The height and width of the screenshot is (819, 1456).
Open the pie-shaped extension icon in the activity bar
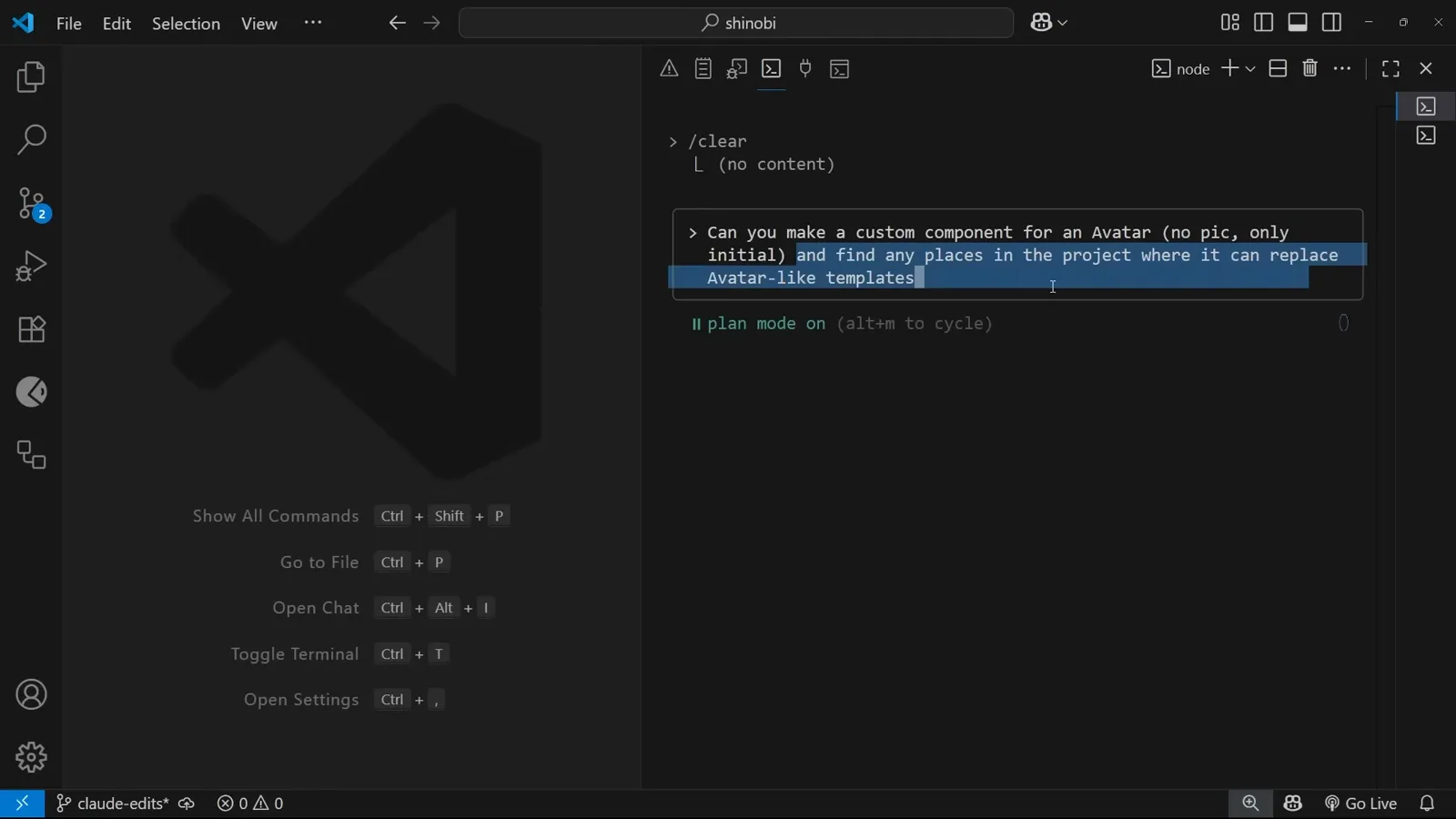pyautogui.click(x=31, y=392)
